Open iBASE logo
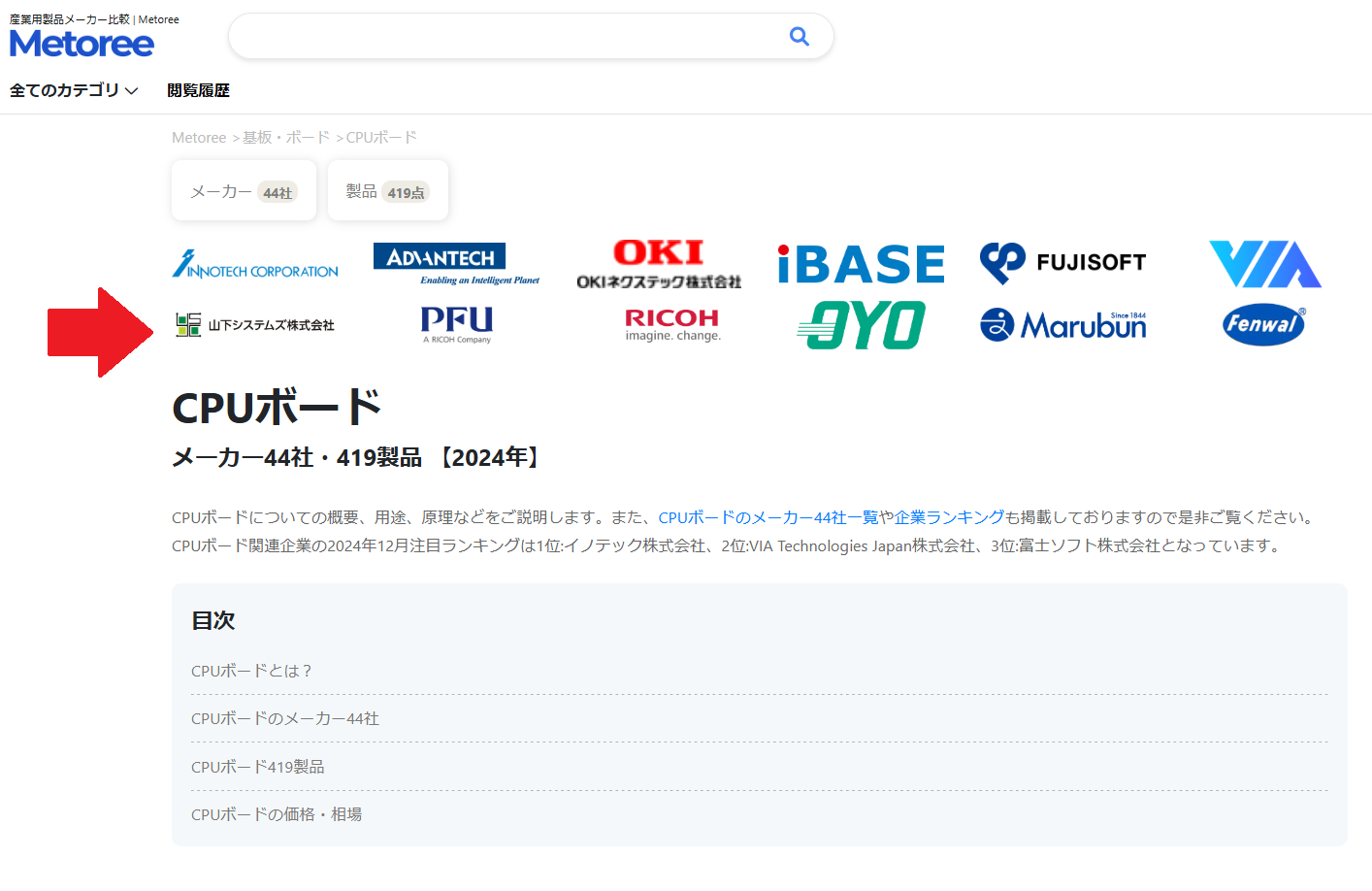The width and height of the screenshot is (1372, 891). [861, 264]
